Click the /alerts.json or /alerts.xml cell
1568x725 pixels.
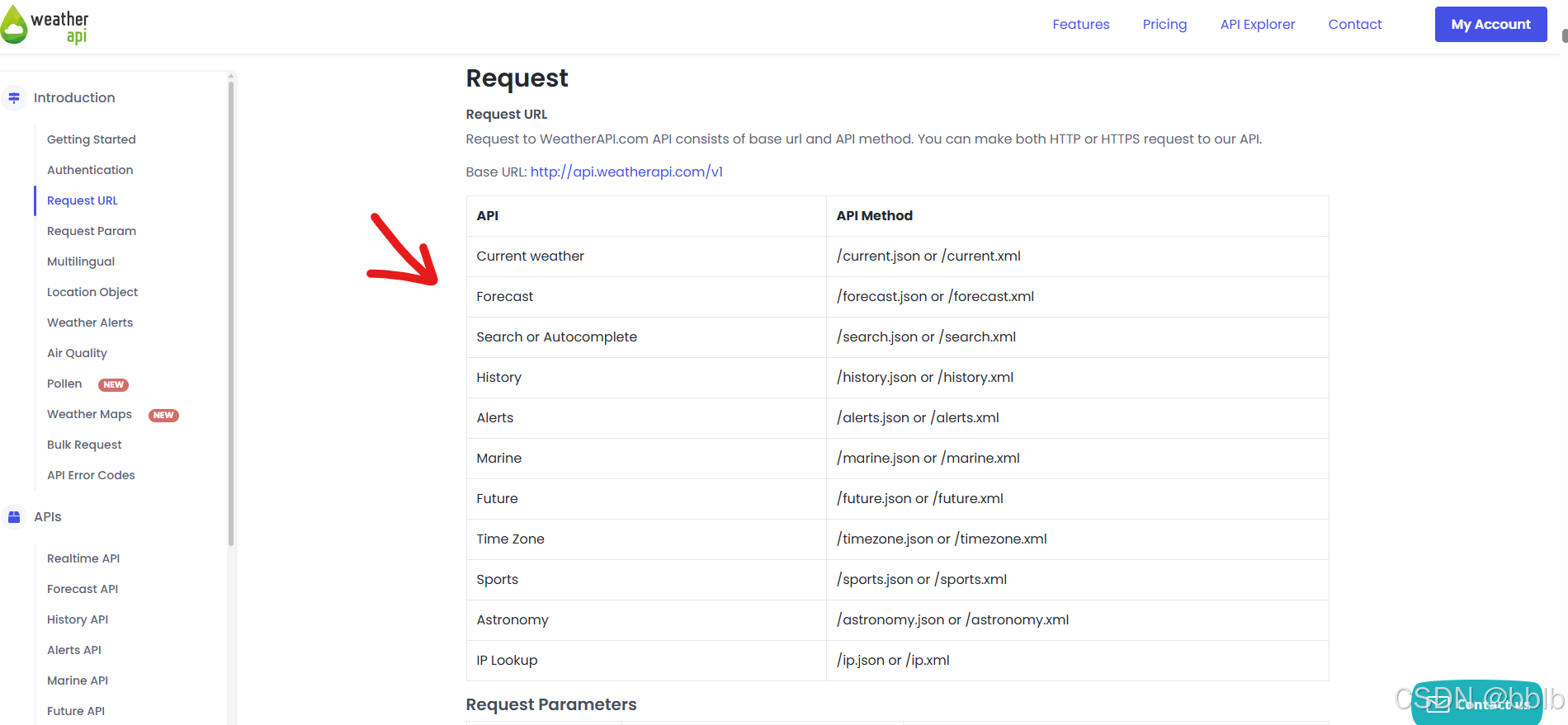1077,418
